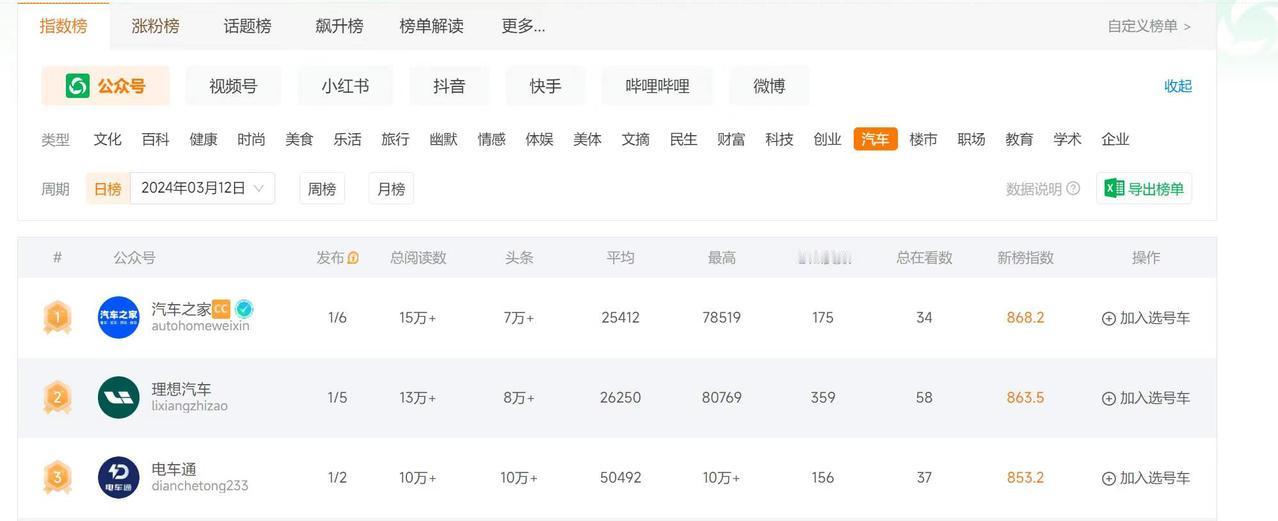Image resolution: width=1278 pixels, height=521 pixels.
Task: Sort by the 新榜指数 column header
Action: click(x=1025, y=258)
